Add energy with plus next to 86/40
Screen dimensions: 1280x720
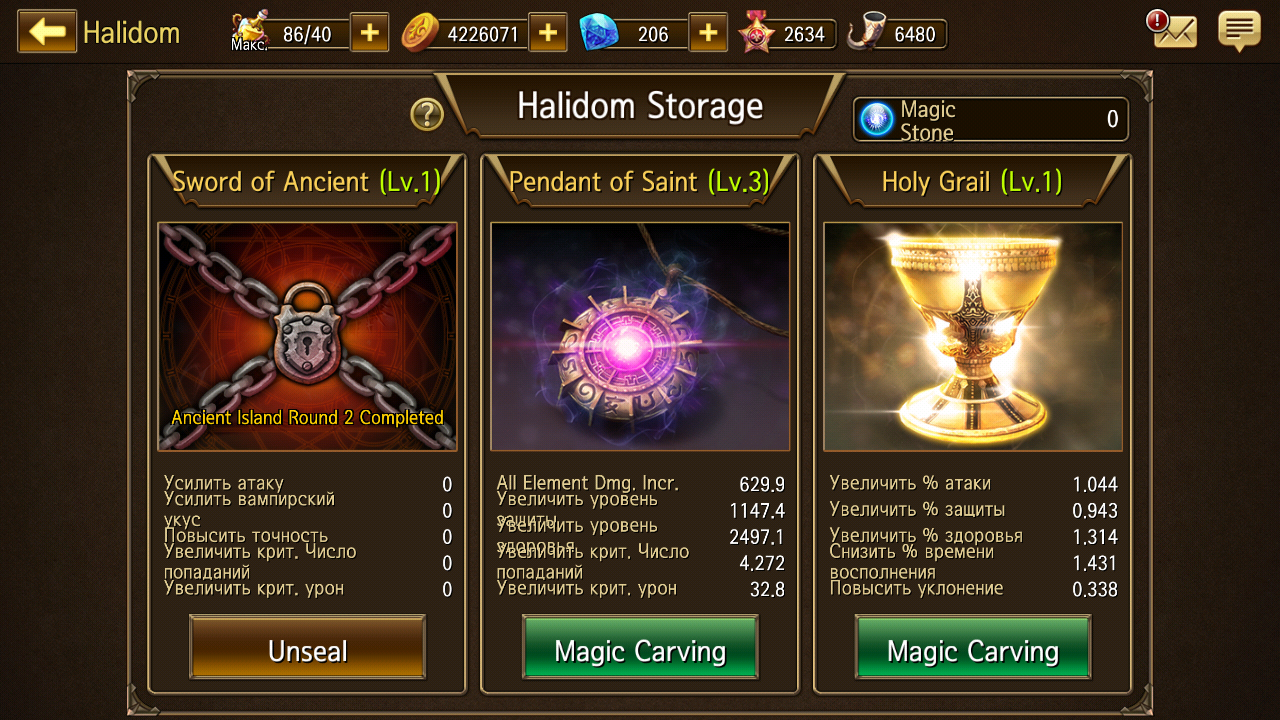(x=369, y=33)
